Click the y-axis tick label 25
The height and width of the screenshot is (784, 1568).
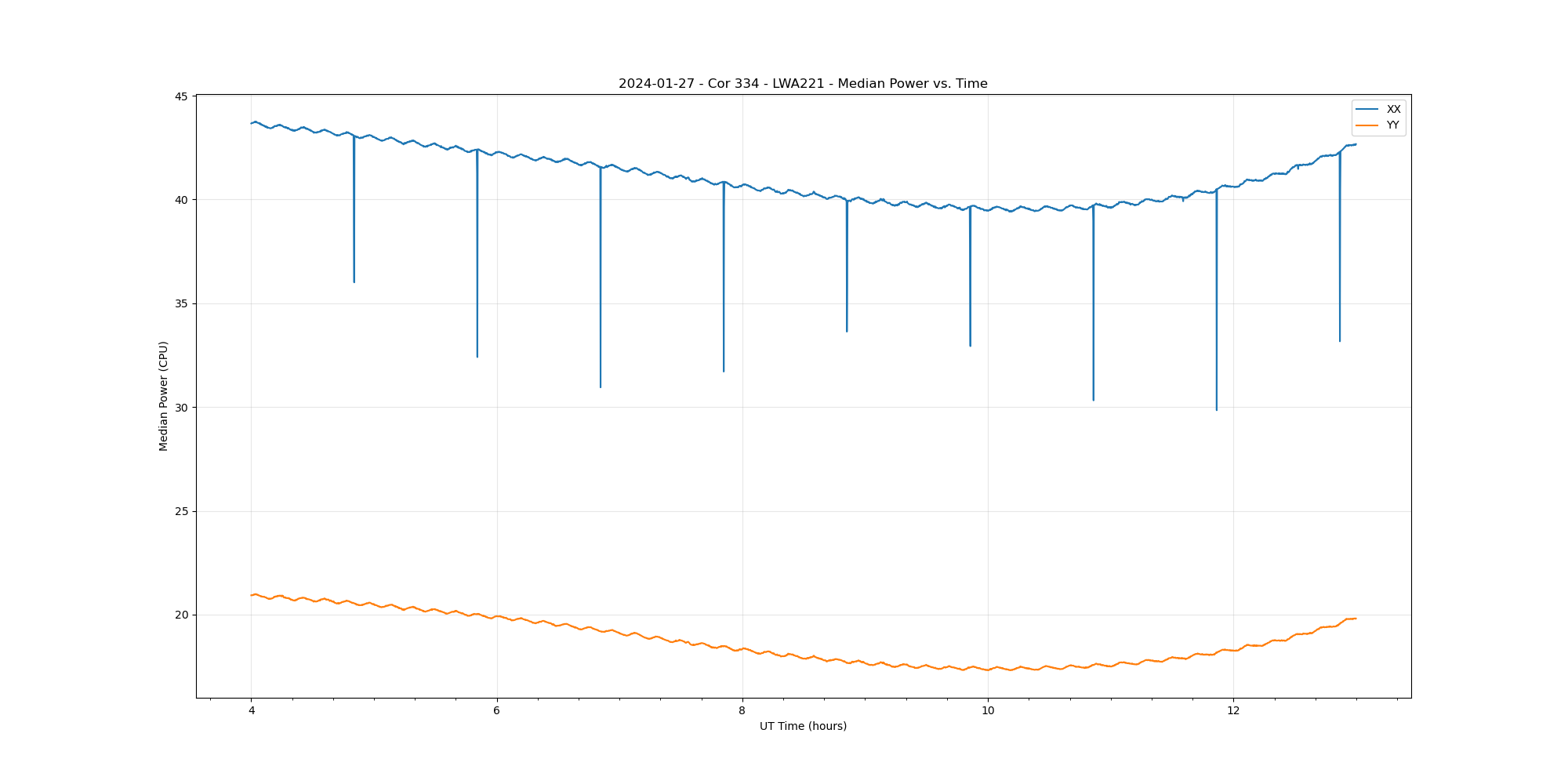click(181, 511)
